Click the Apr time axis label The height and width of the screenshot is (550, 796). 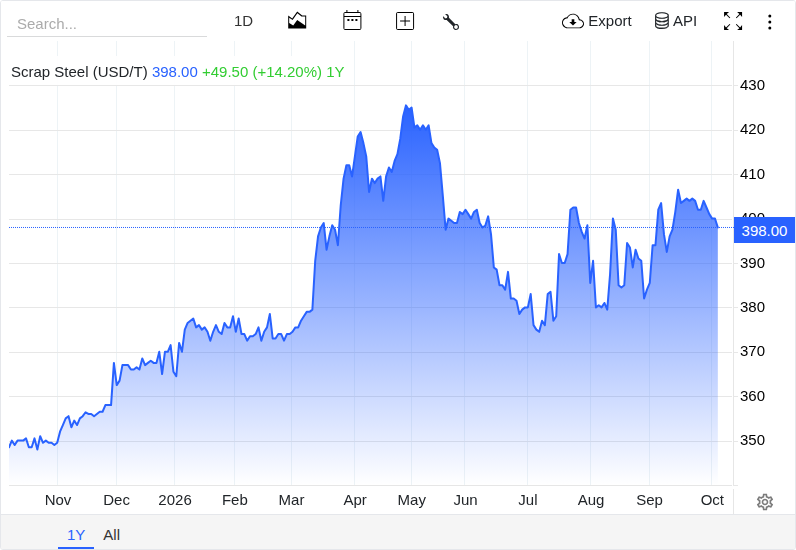click(x=355, y=500)
